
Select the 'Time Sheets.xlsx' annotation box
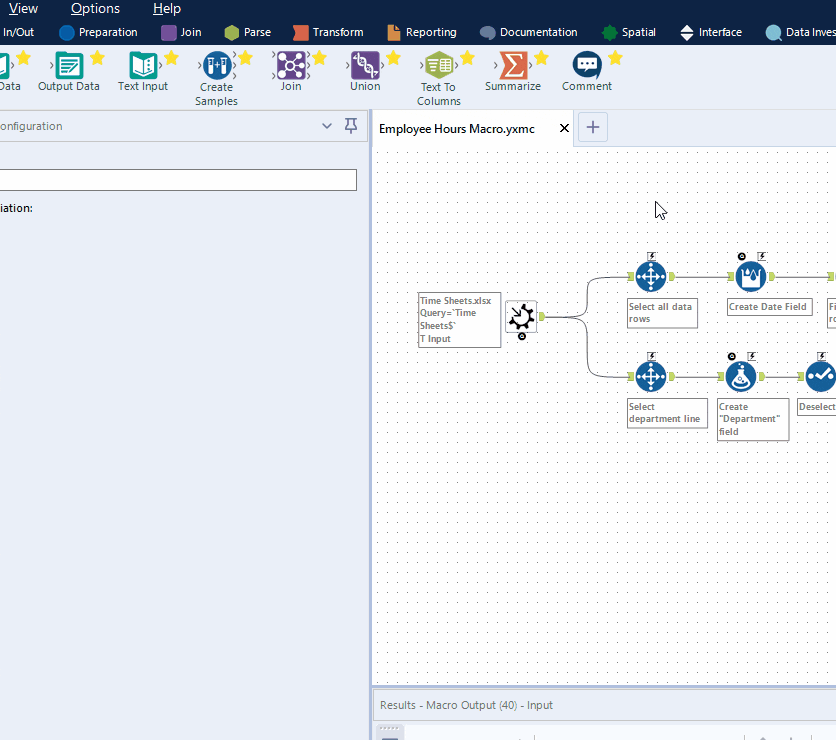pyautogui.click(x=460, y=320)
